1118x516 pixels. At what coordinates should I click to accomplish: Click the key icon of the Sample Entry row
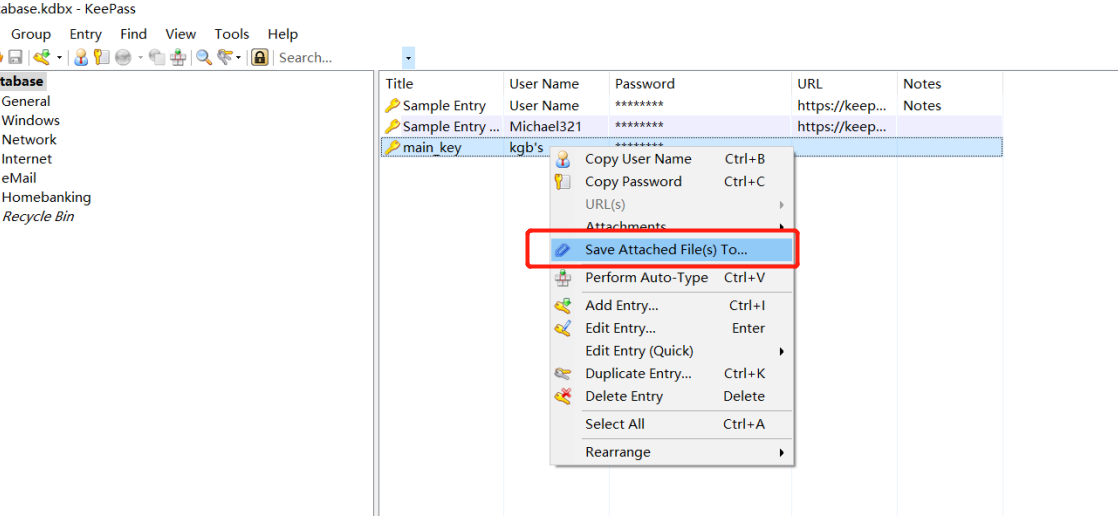392,105
